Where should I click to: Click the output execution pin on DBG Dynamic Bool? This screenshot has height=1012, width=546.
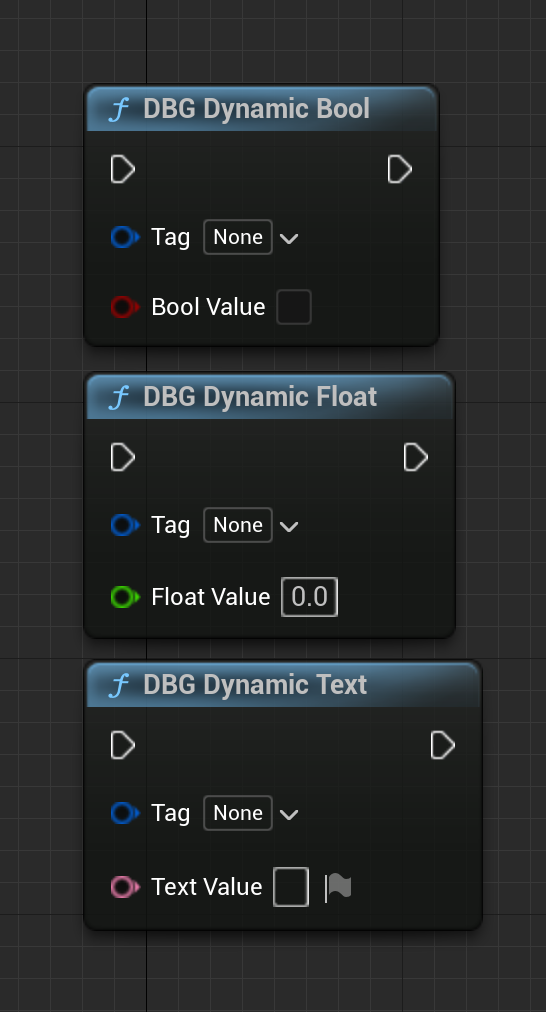[x=400, y=169]
